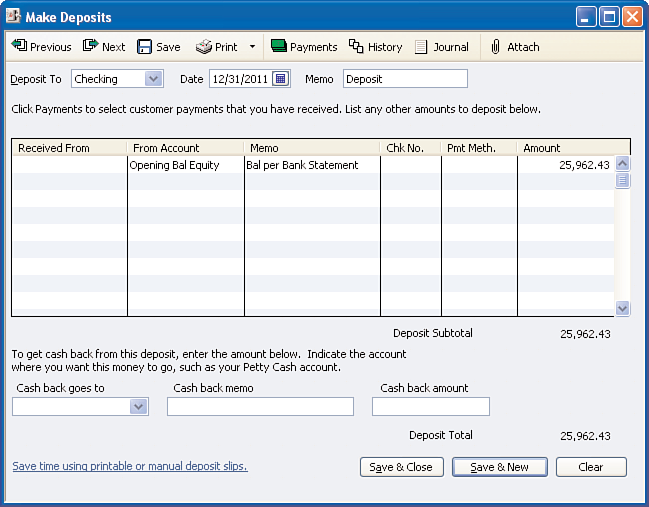Minimize the Make Deposits window

(x=586, y=17)
